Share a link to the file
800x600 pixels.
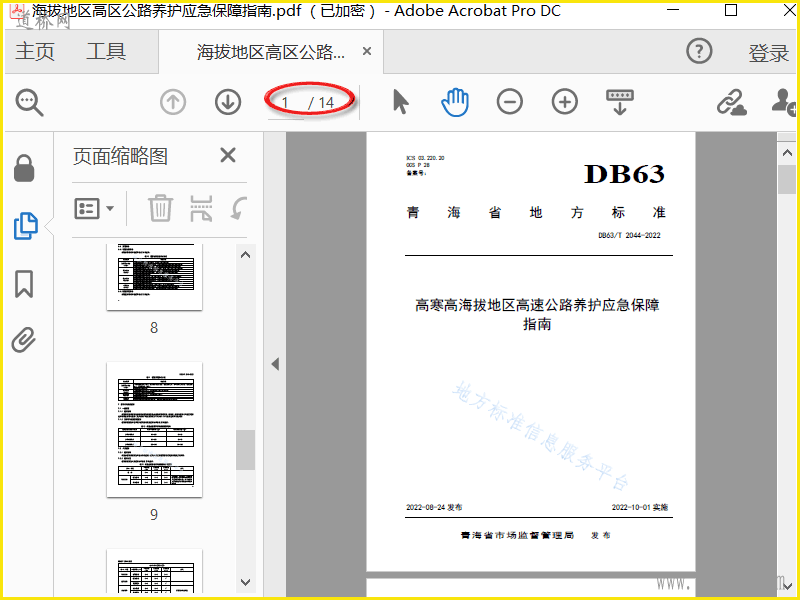click(x=731, y=102)
